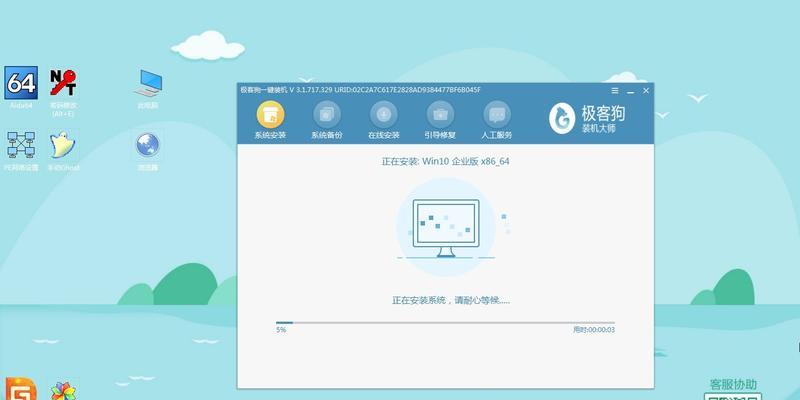The image size is (800, 400).
Task: Click the installer title bar version text
Action: tap(360, 90)
